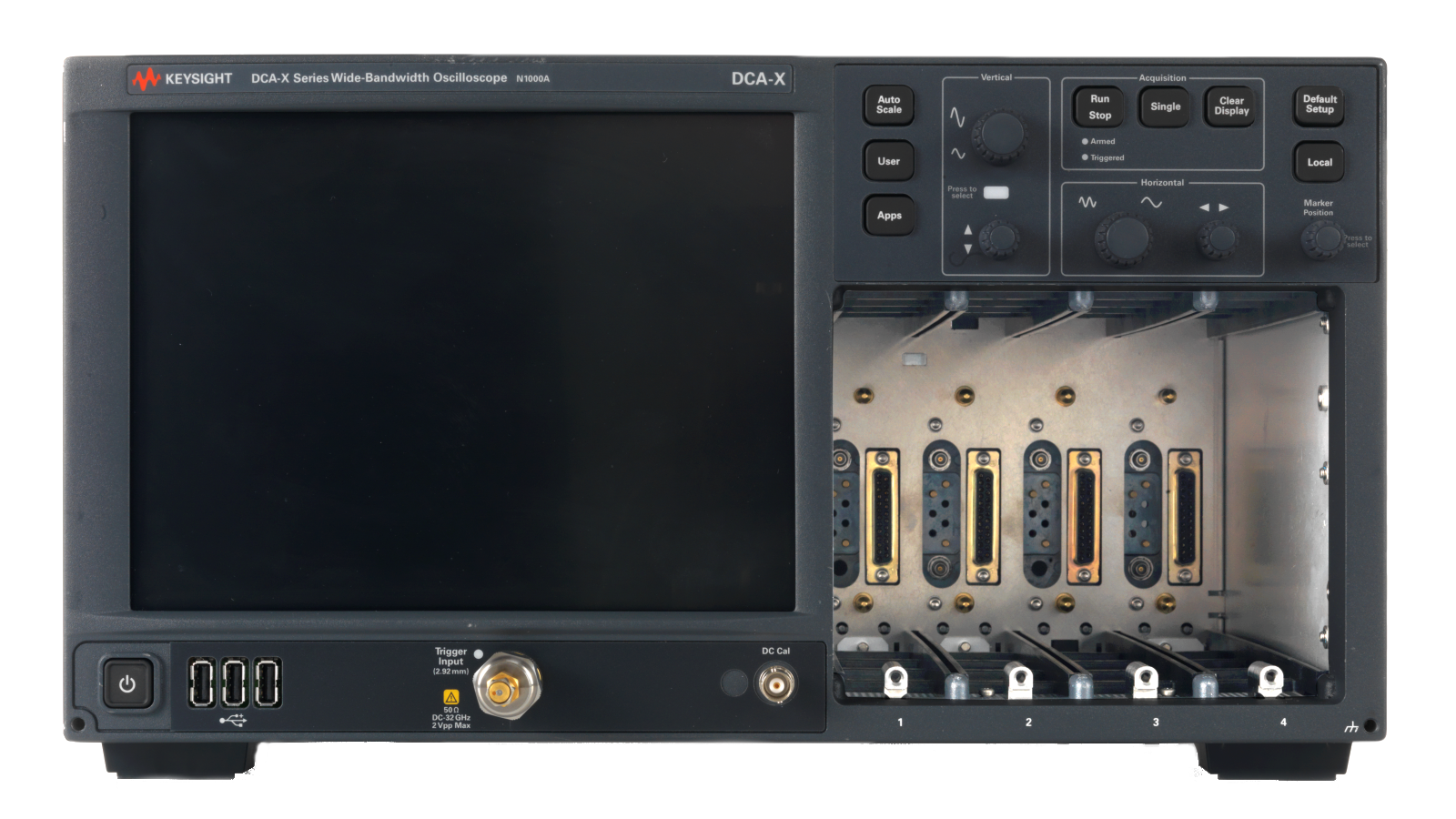Click the Auto Scale button

(889, 105)
